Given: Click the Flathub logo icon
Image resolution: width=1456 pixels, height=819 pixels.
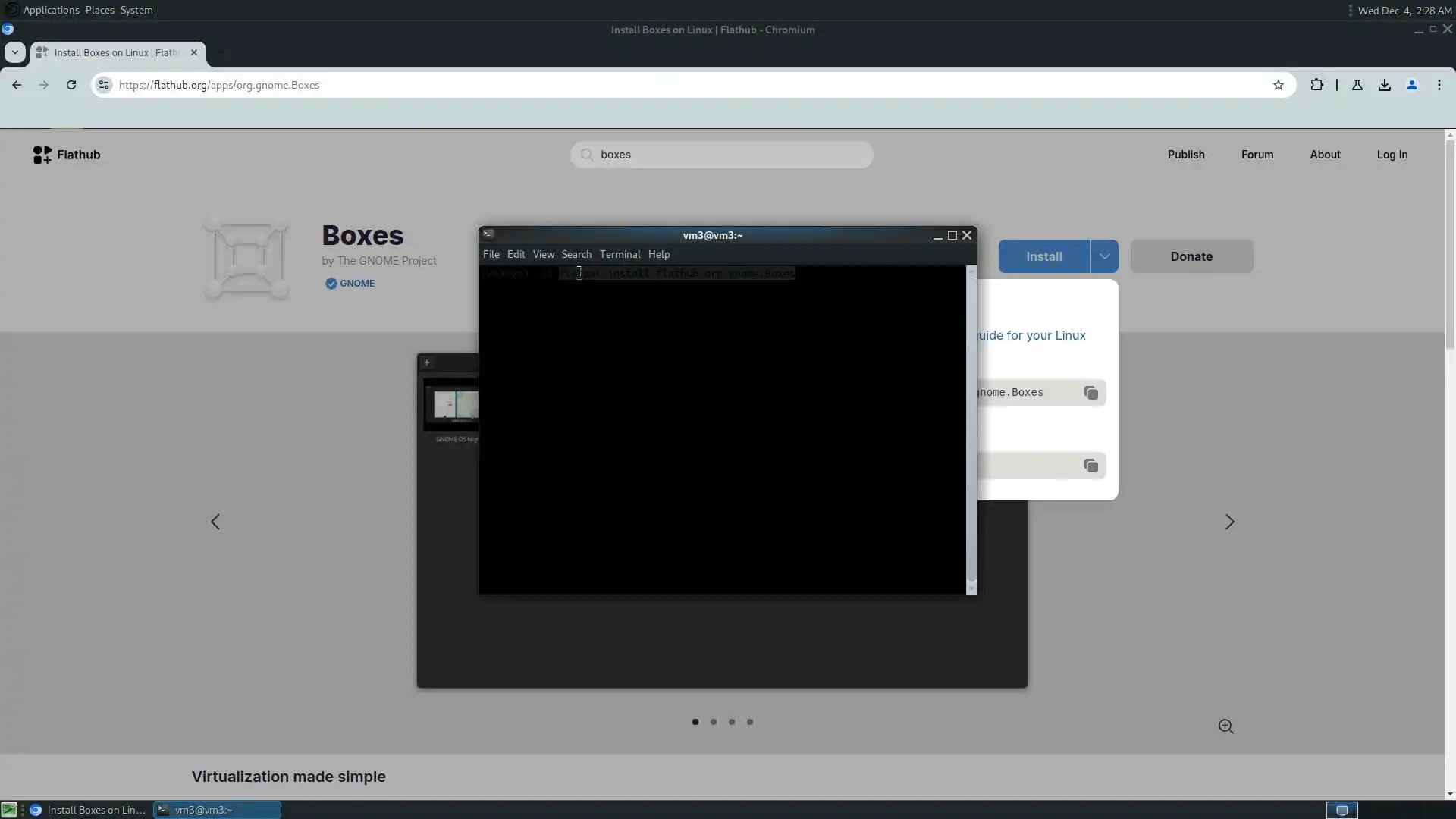Looking at the screenshot, I should point(42,155).
